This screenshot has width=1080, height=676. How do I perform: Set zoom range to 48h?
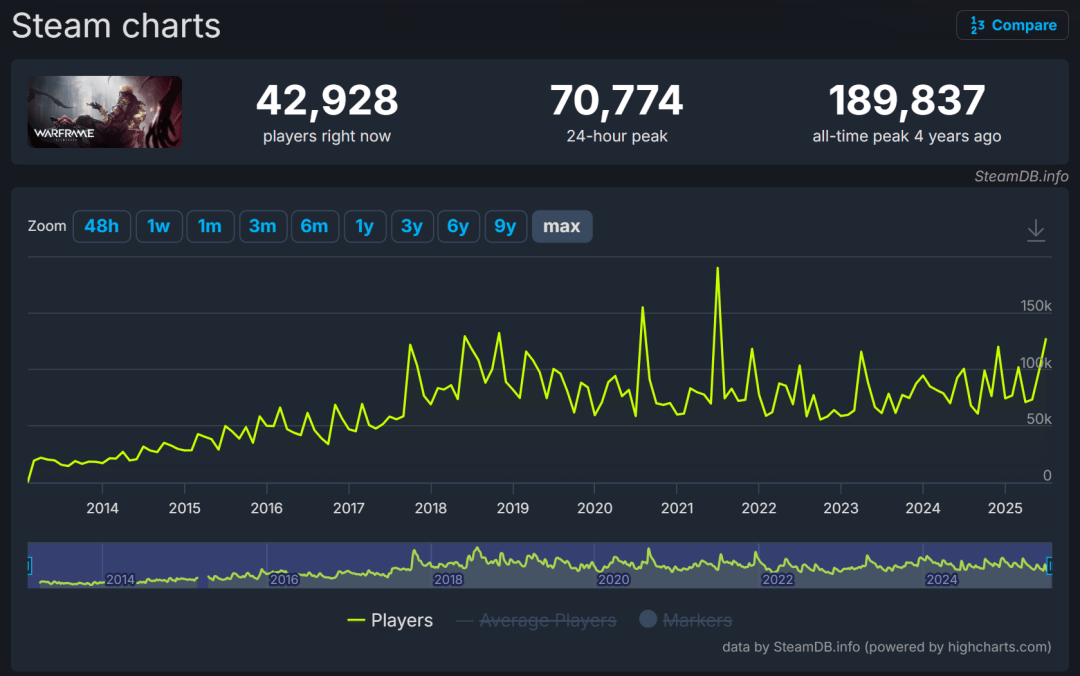point(101,226)
